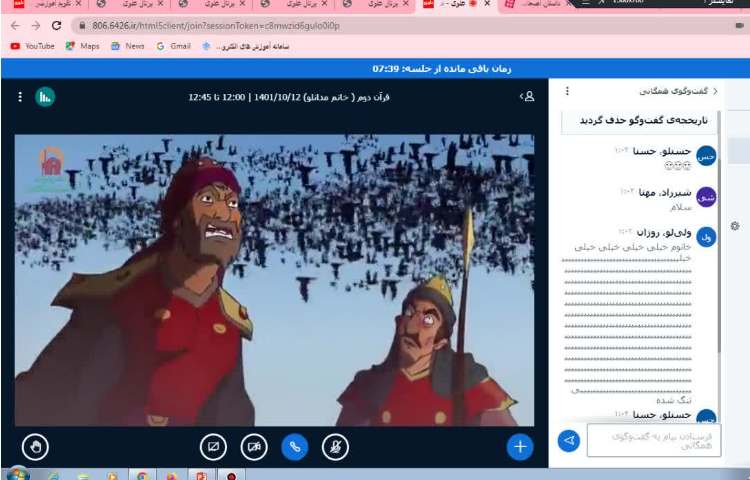Open the Gmail bookmark
750x480 pixels.
[x=174, y=46]
